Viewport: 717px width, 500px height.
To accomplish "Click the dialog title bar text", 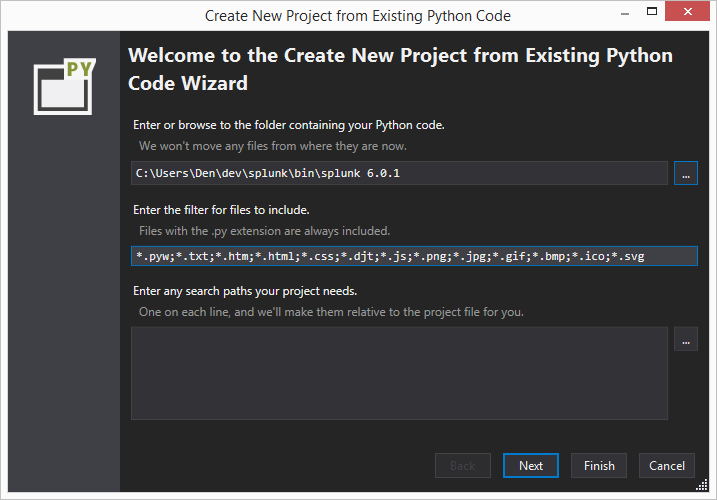I will pos(357,15).
